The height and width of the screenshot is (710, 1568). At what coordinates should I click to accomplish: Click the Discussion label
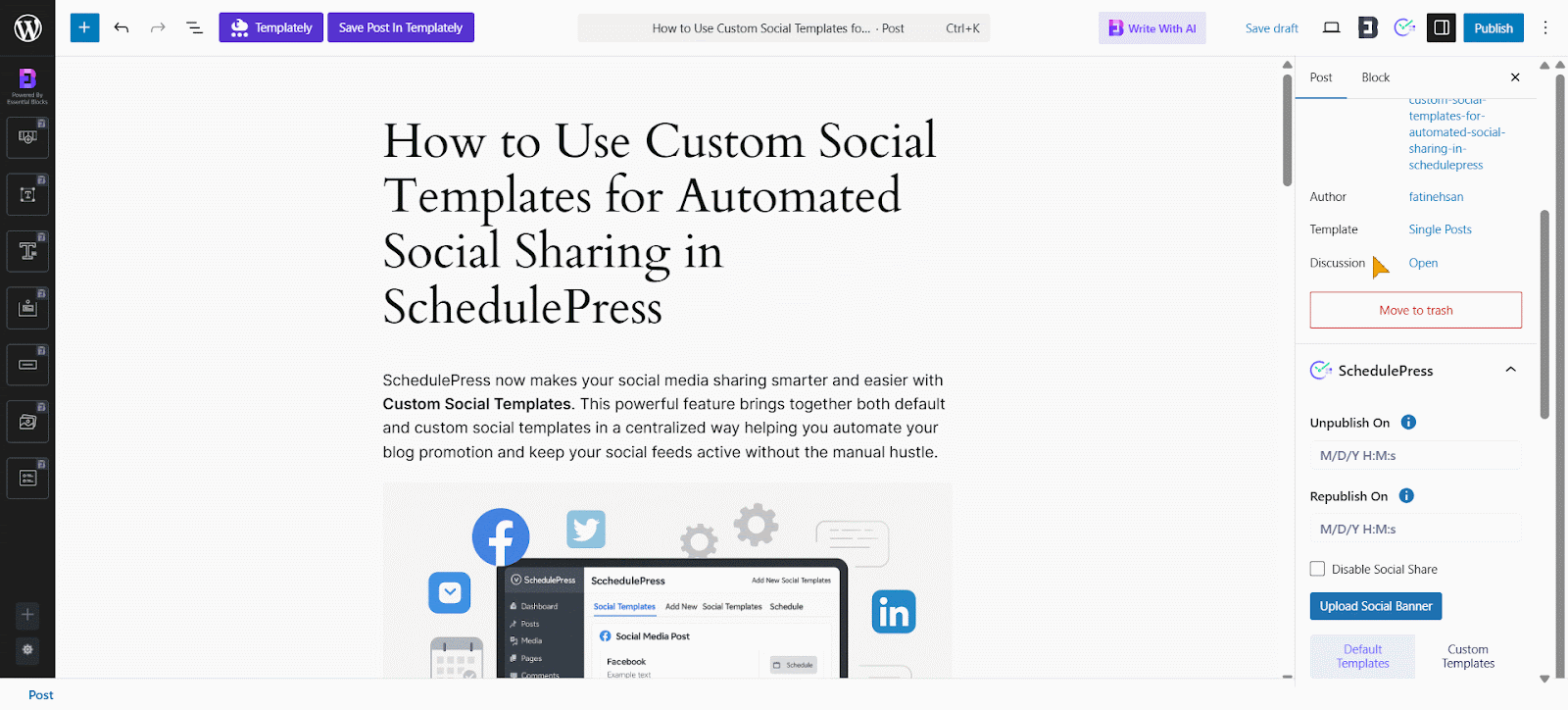(x=1337, y=263)
